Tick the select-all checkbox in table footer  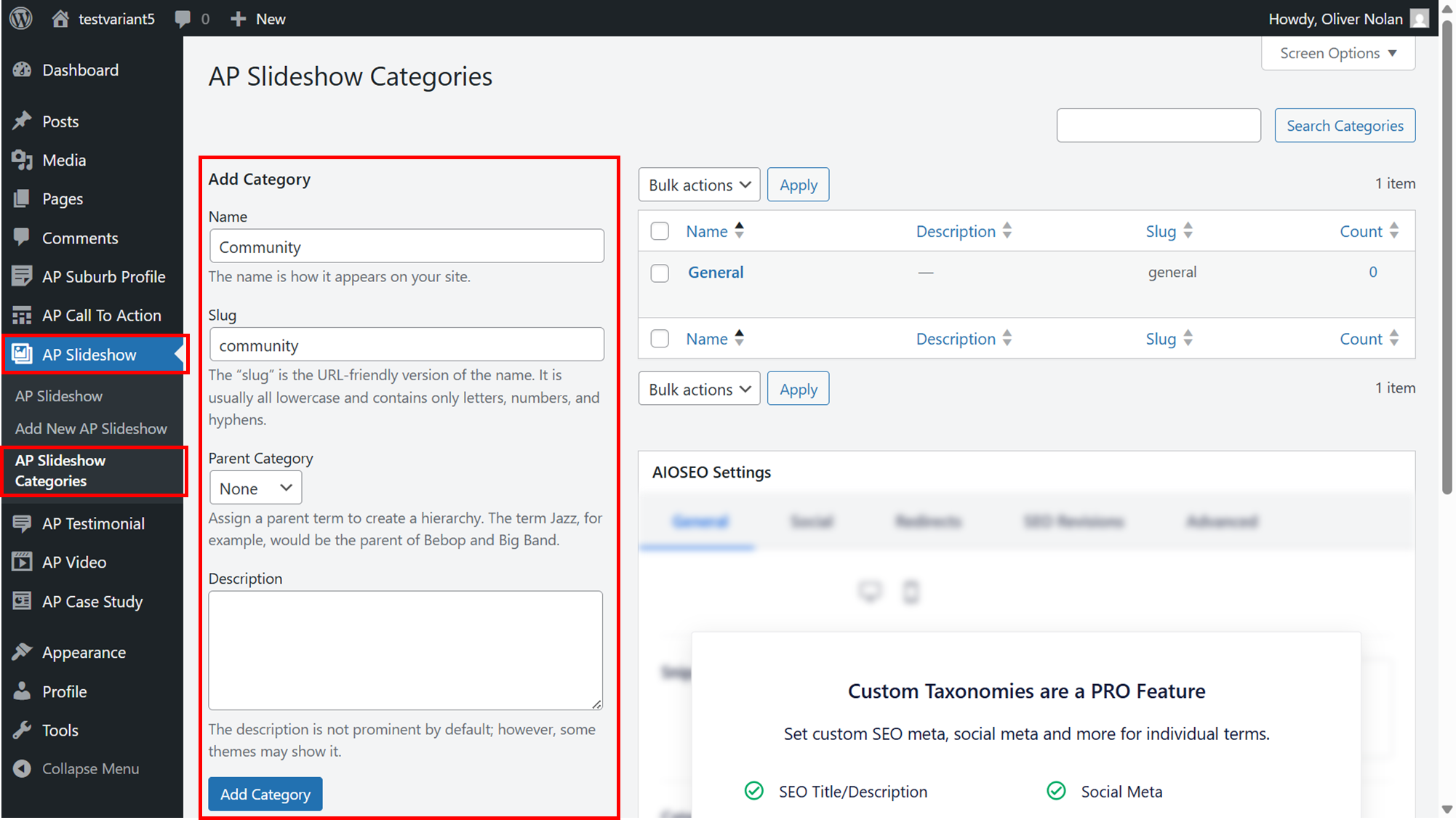pyautogui.click(x=660, y=339)
